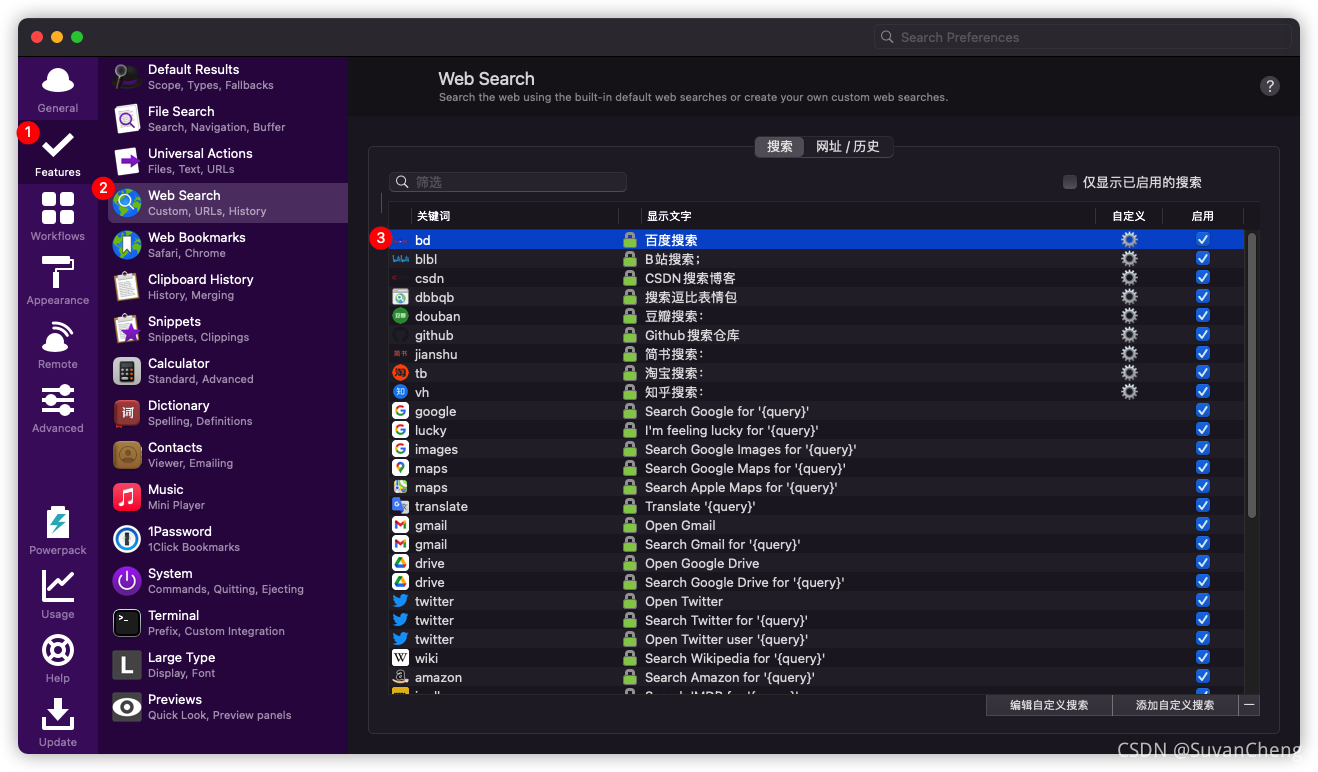Click 添加自定义搜索 button
This screenshot has width=1318, height=772.
point(1175,705)
